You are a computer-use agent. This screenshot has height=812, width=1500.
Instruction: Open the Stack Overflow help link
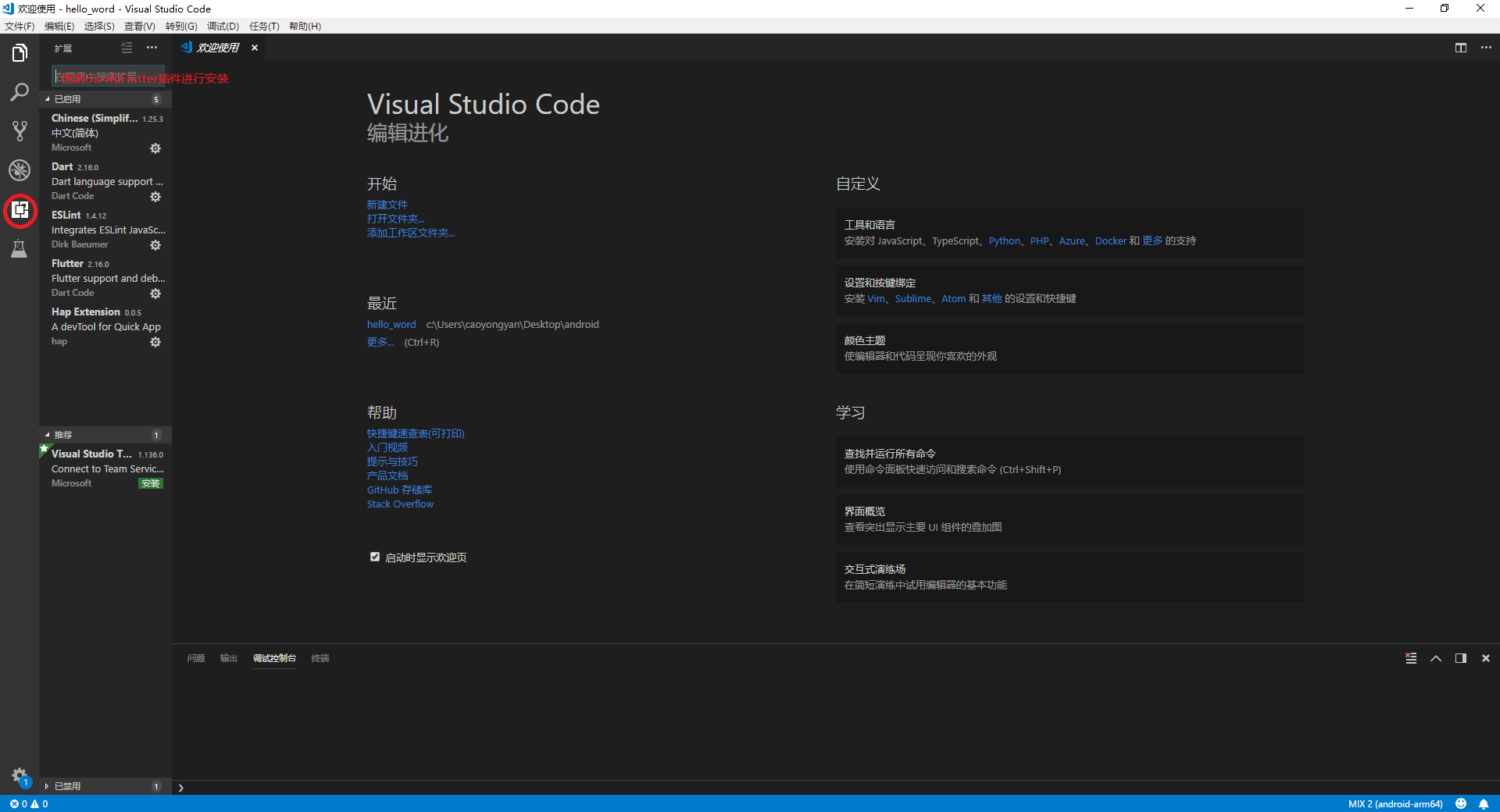click(x=400, y=504)
